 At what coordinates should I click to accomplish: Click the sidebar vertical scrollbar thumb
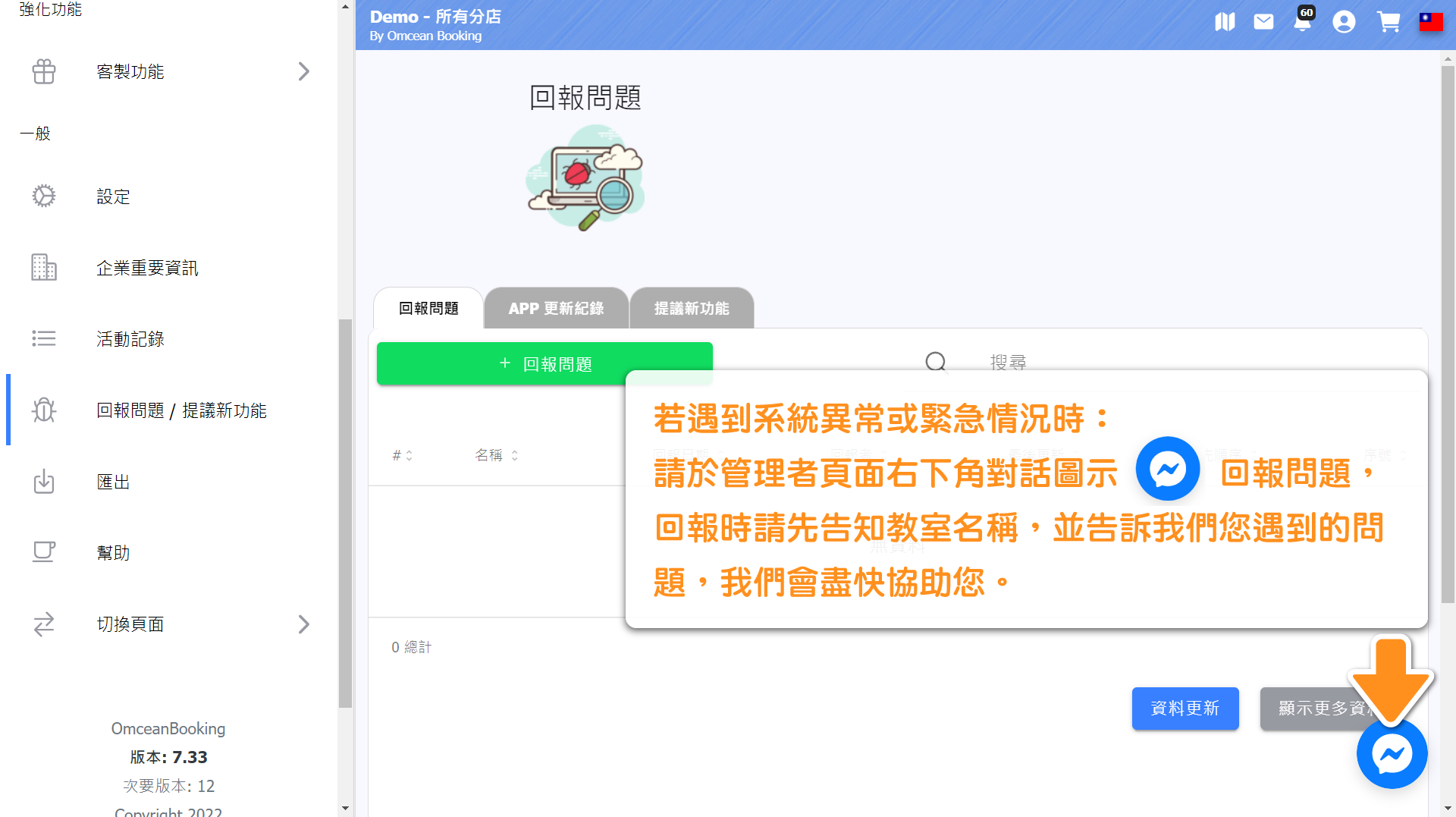click(x=345, y=512)
